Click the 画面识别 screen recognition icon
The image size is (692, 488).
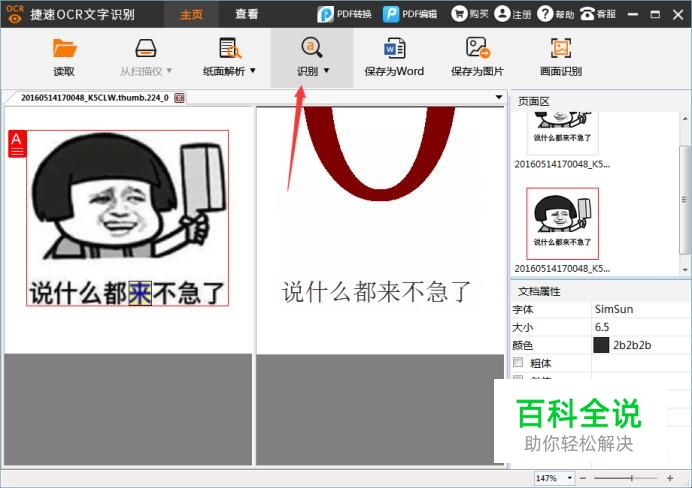pyautogui.click(x=560, y=48)
